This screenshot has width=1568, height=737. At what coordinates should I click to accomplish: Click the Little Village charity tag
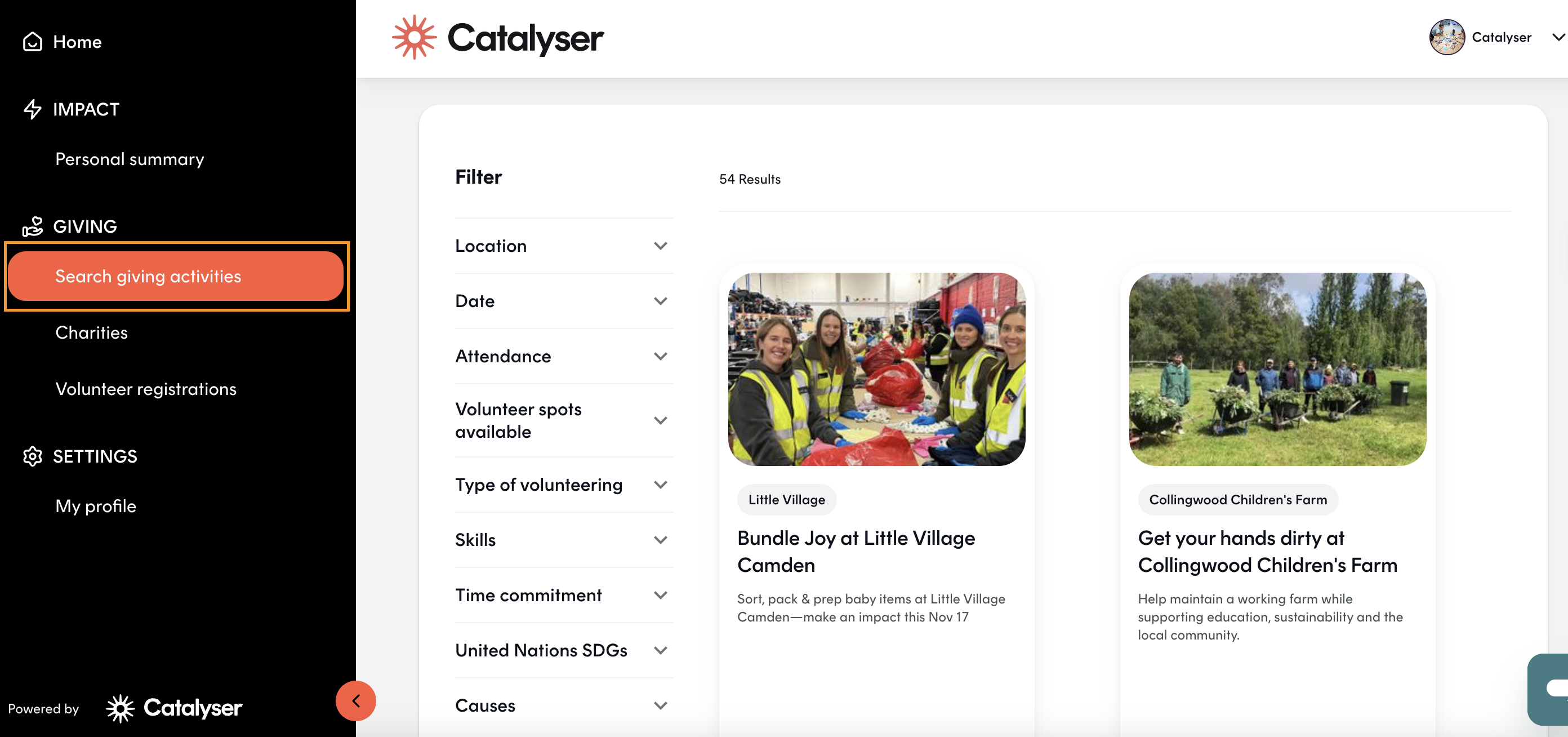pos(786,499)
